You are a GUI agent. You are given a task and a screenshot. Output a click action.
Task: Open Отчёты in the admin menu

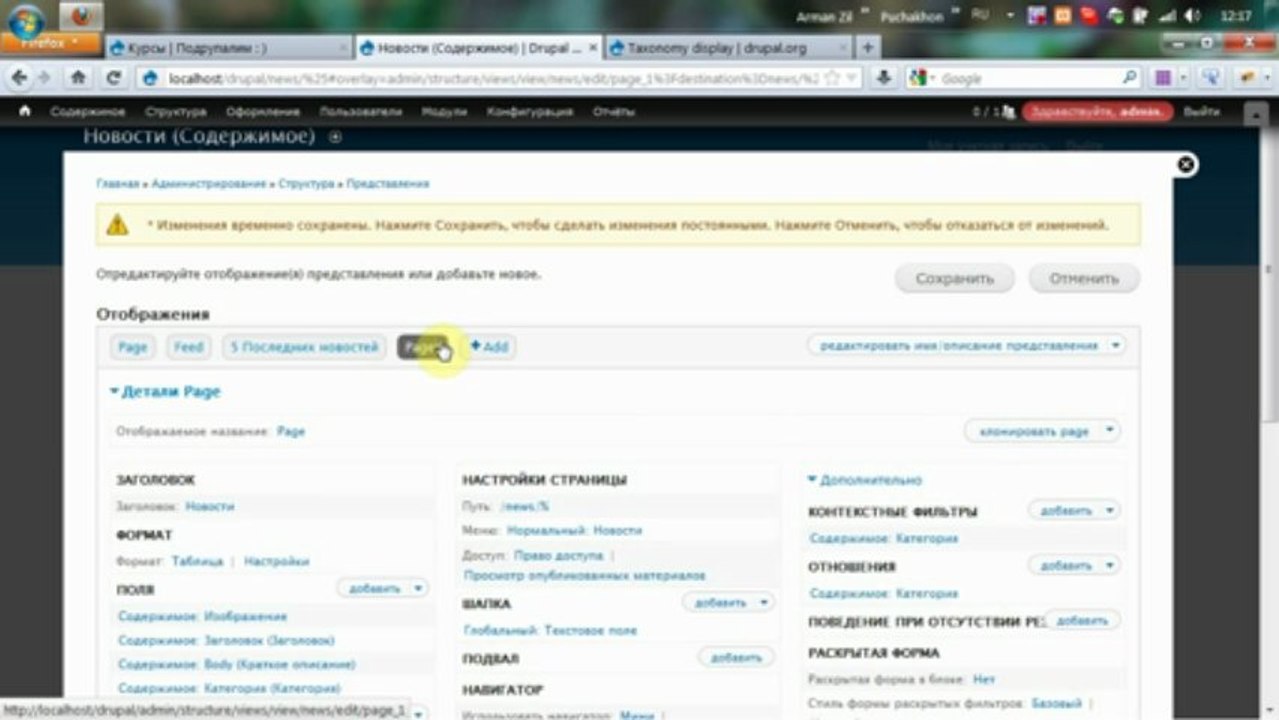point(613,112)
